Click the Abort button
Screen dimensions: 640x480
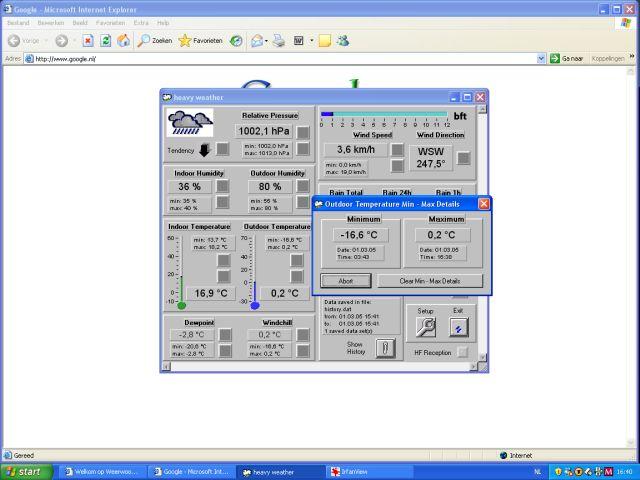coord(344,281)
